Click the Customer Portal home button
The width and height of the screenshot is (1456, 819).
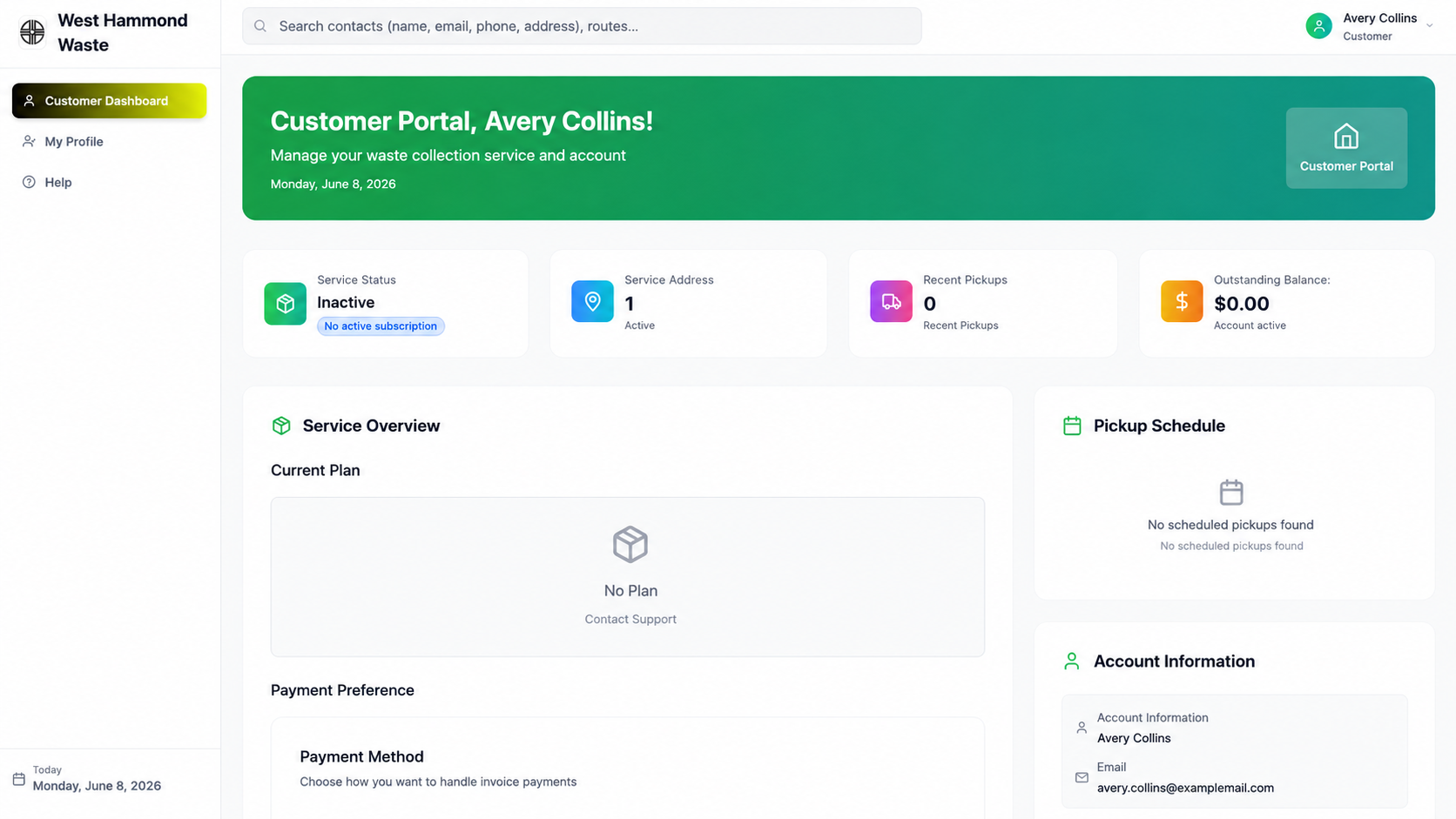point(1346,148)
